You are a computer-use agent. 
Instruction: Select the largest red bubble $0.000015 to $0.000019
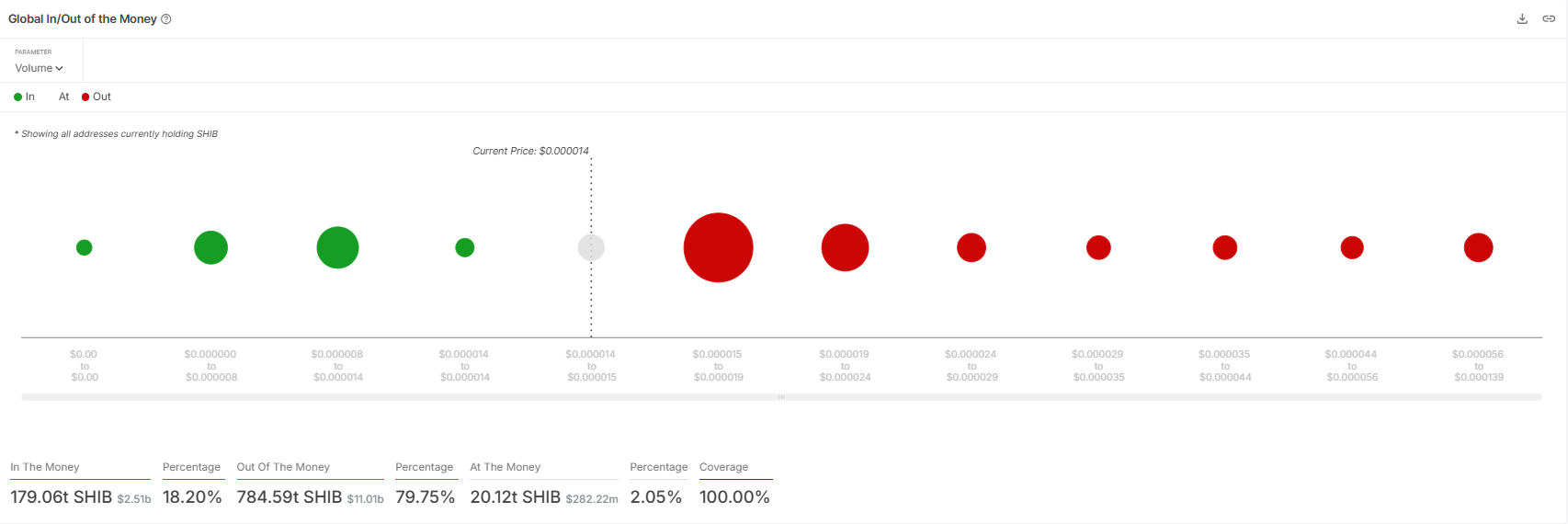718,247
